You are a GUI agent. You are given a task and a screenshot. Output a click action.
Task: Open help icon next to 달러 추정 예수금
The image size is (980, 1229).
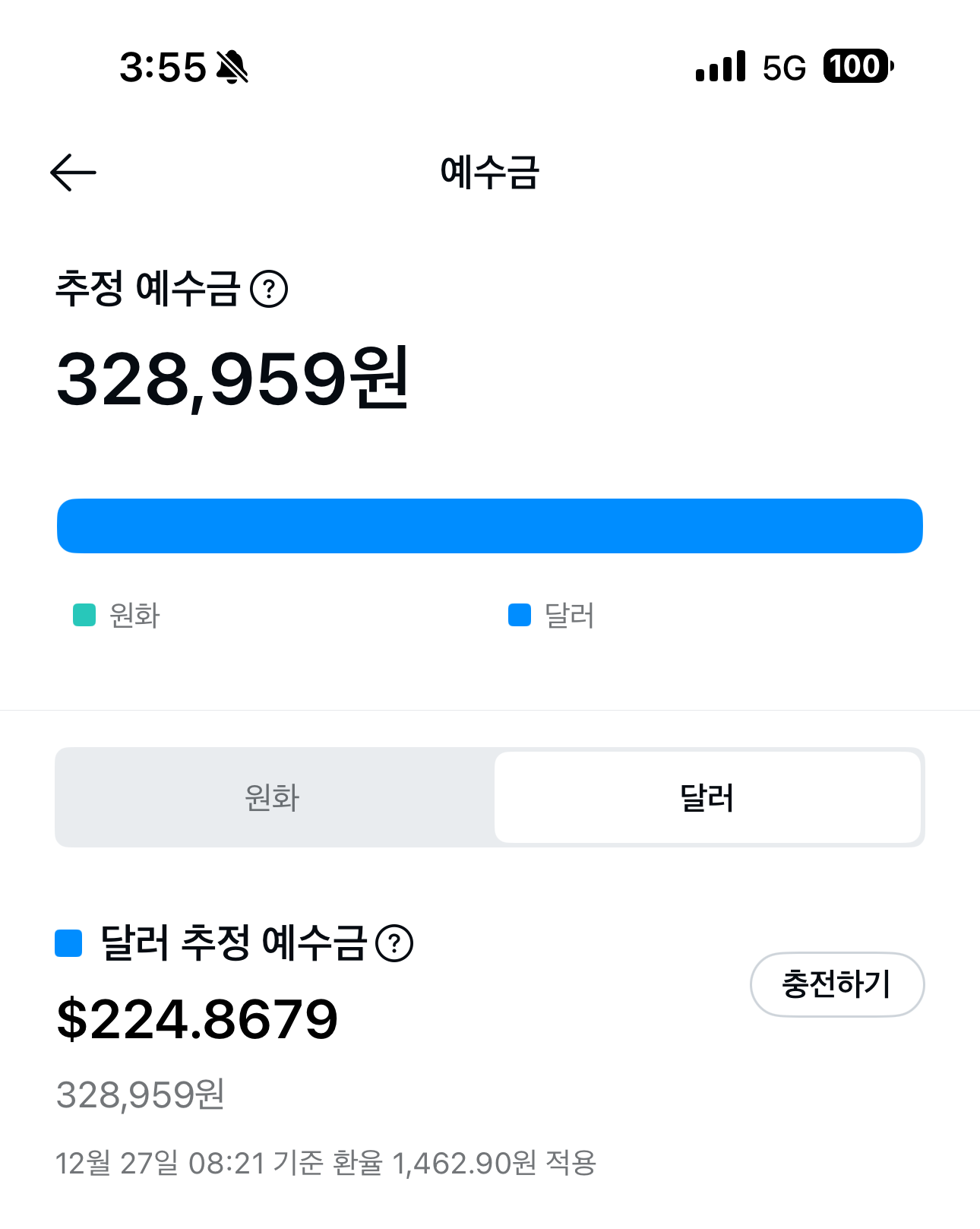pyautogui.click(x=394, y=943)
